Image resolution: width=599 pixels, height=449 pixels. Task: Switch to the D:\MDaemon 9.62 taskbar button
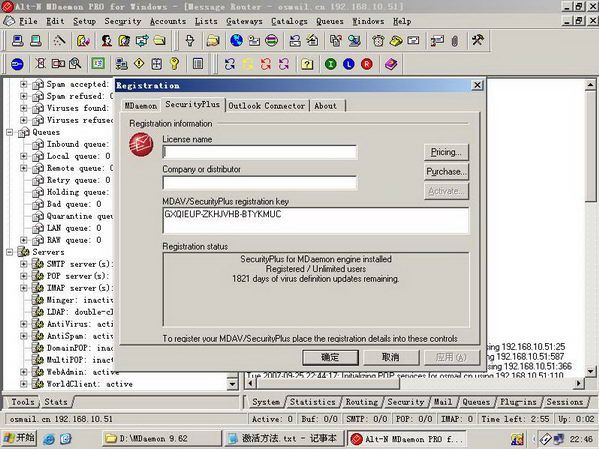coord(162,439)
